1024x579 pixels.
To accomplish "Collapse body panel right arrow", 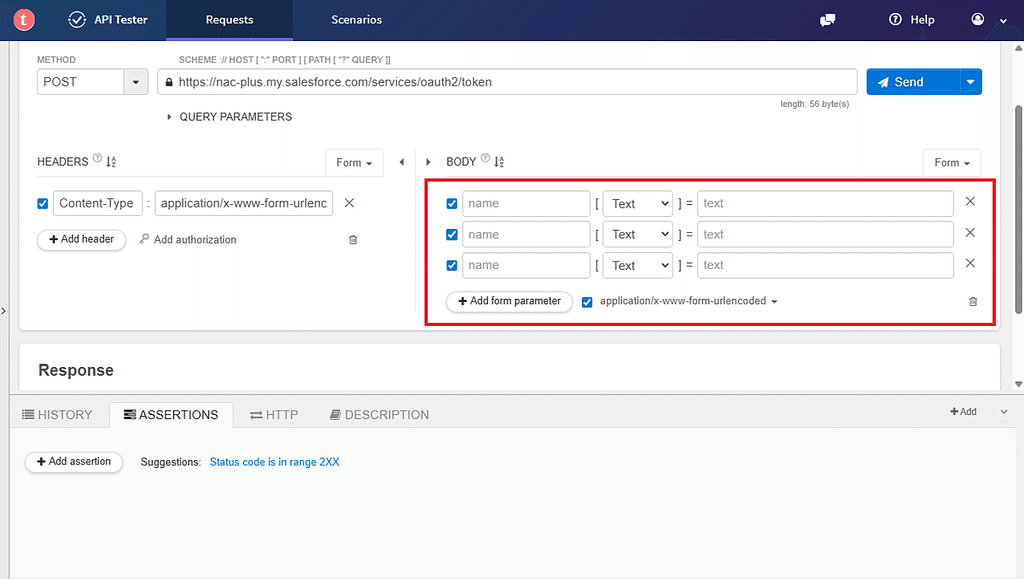I will [428, 162].
